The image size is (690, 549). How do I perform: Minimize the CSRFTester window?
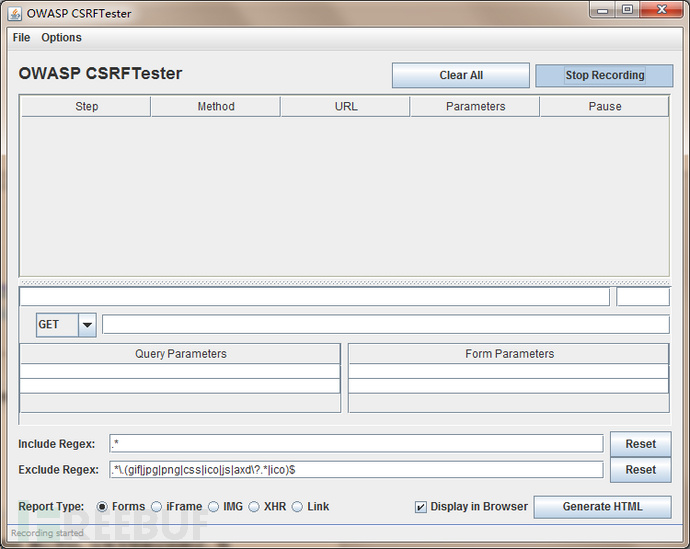[x=603, y=10]
